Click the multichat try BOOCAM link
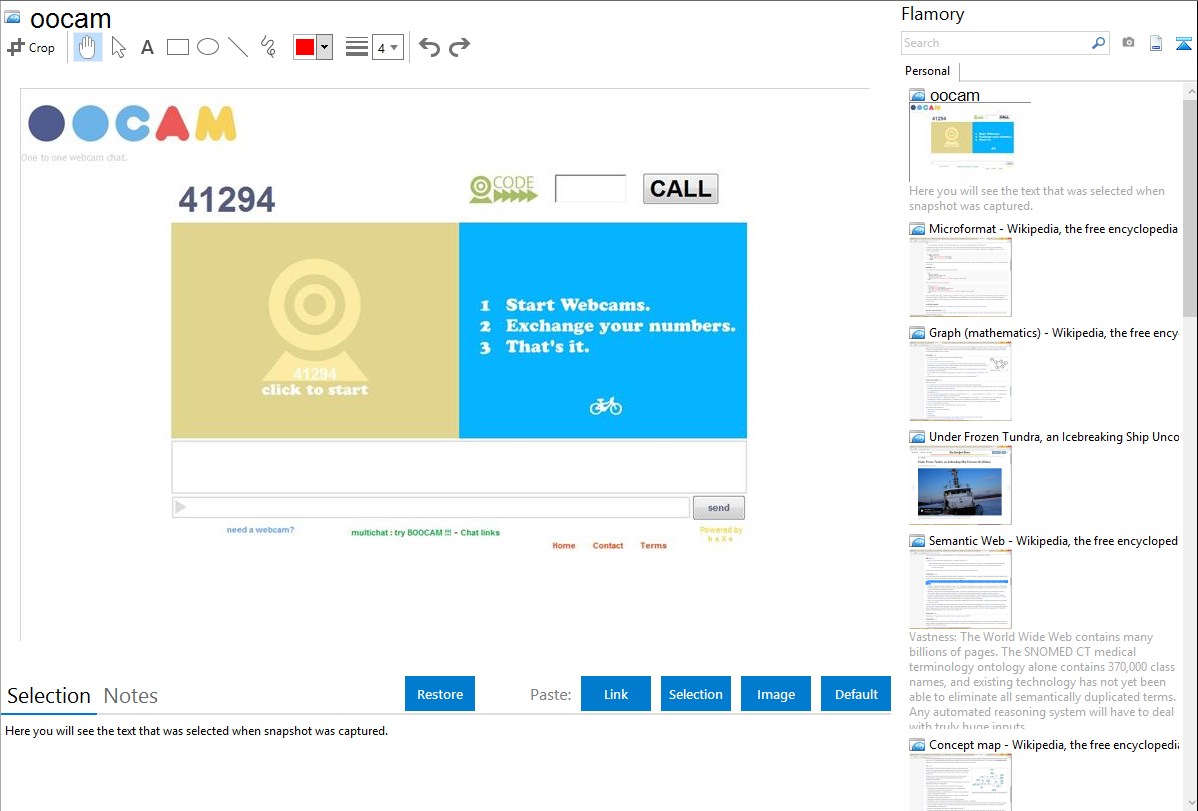 tap(426, 533)
